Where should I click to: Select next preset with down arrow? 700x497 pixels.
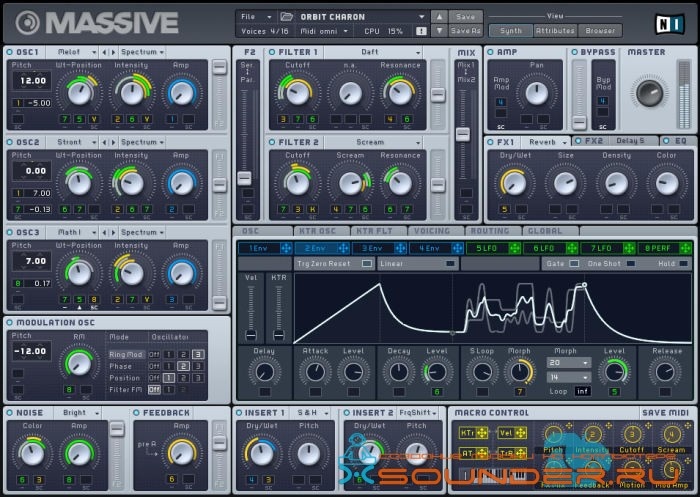pyautogui.click(x=439, y=31)
